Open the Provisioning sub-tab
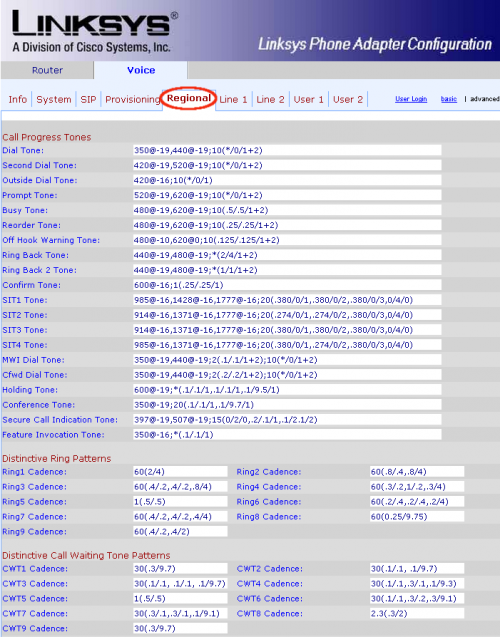Viewport: 500px width, 637px height. coord(132,100)
